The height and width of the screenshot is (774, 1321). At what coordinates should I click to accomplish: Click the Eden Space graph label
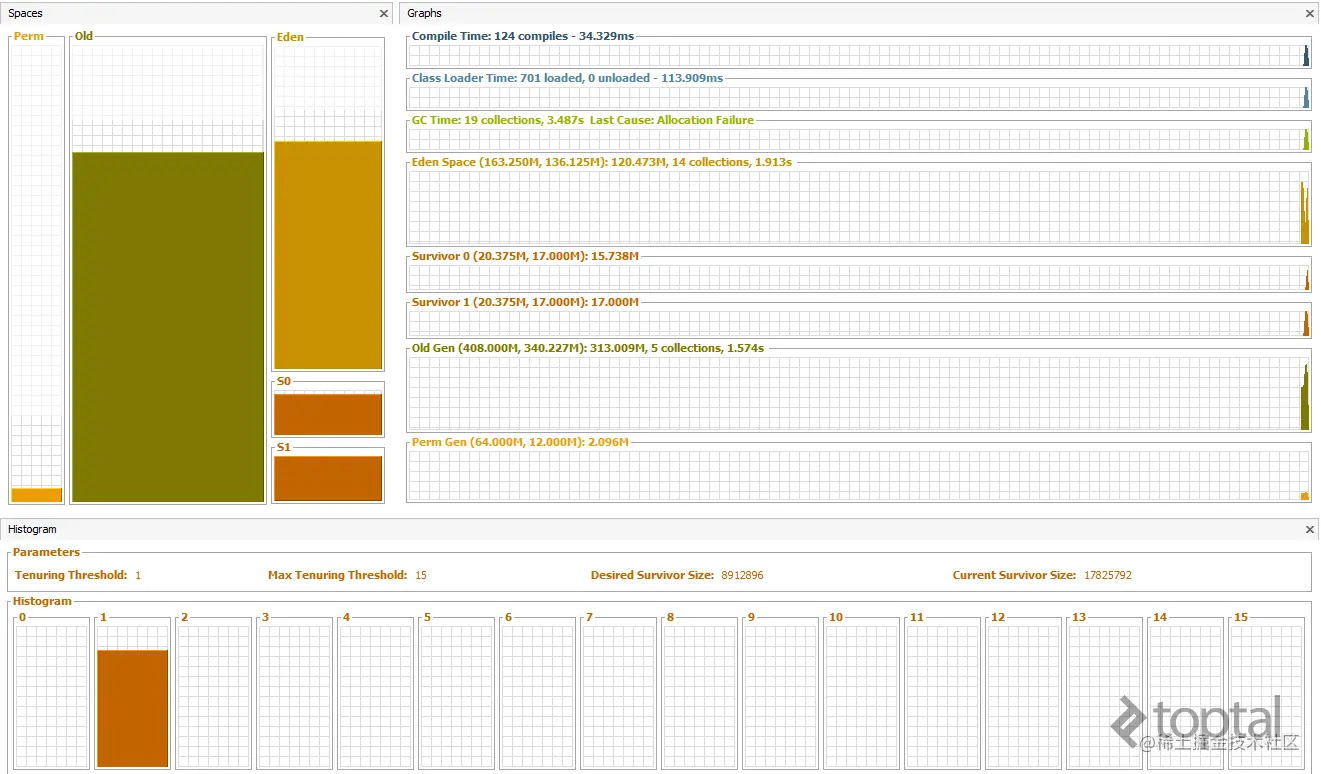pos(602,162)
